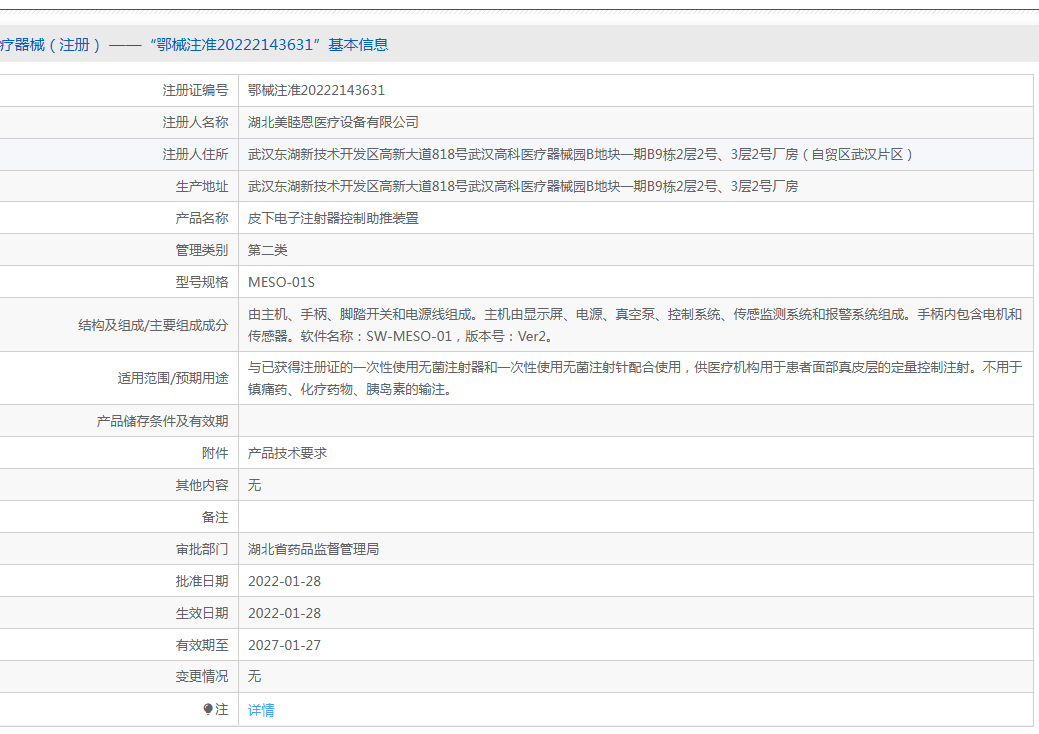Click the 基本信息 page heading

tap(194, 44)
